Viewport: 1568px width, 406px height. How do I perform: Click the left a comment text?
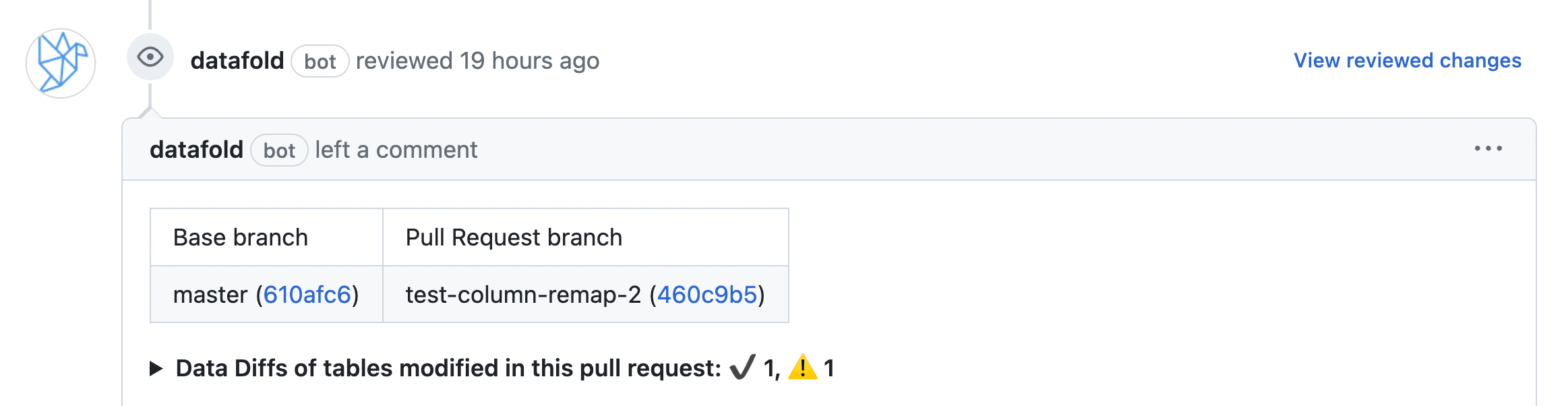click(x=396, y=150)
